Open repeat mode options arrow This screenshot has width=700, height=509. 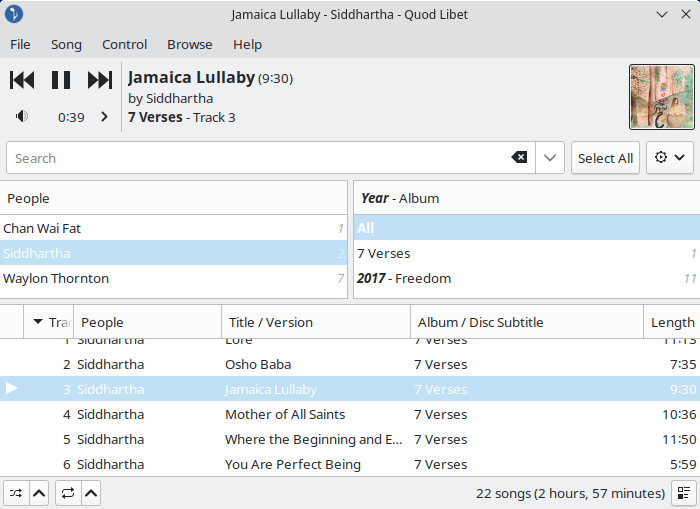[x=91, y=493]
